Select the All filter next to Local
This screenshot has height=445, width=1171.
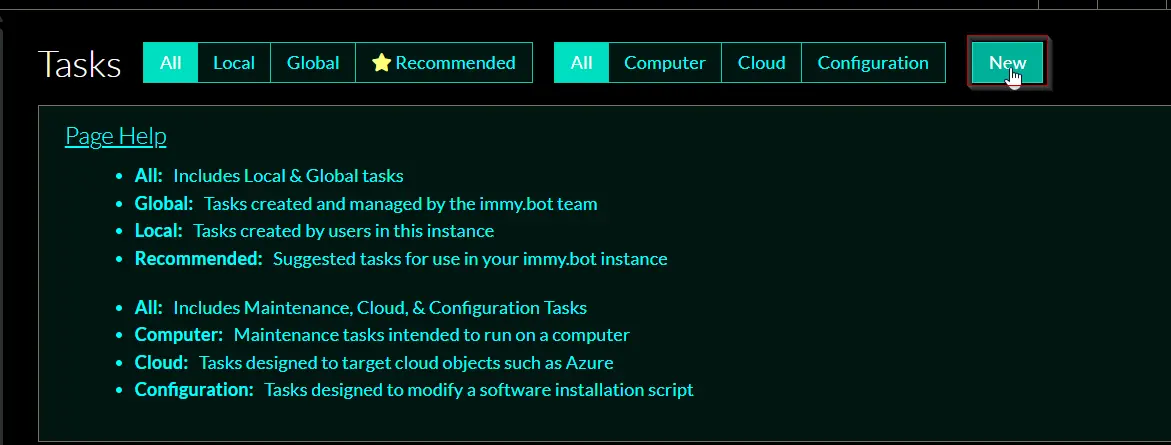tap(170, 63)
